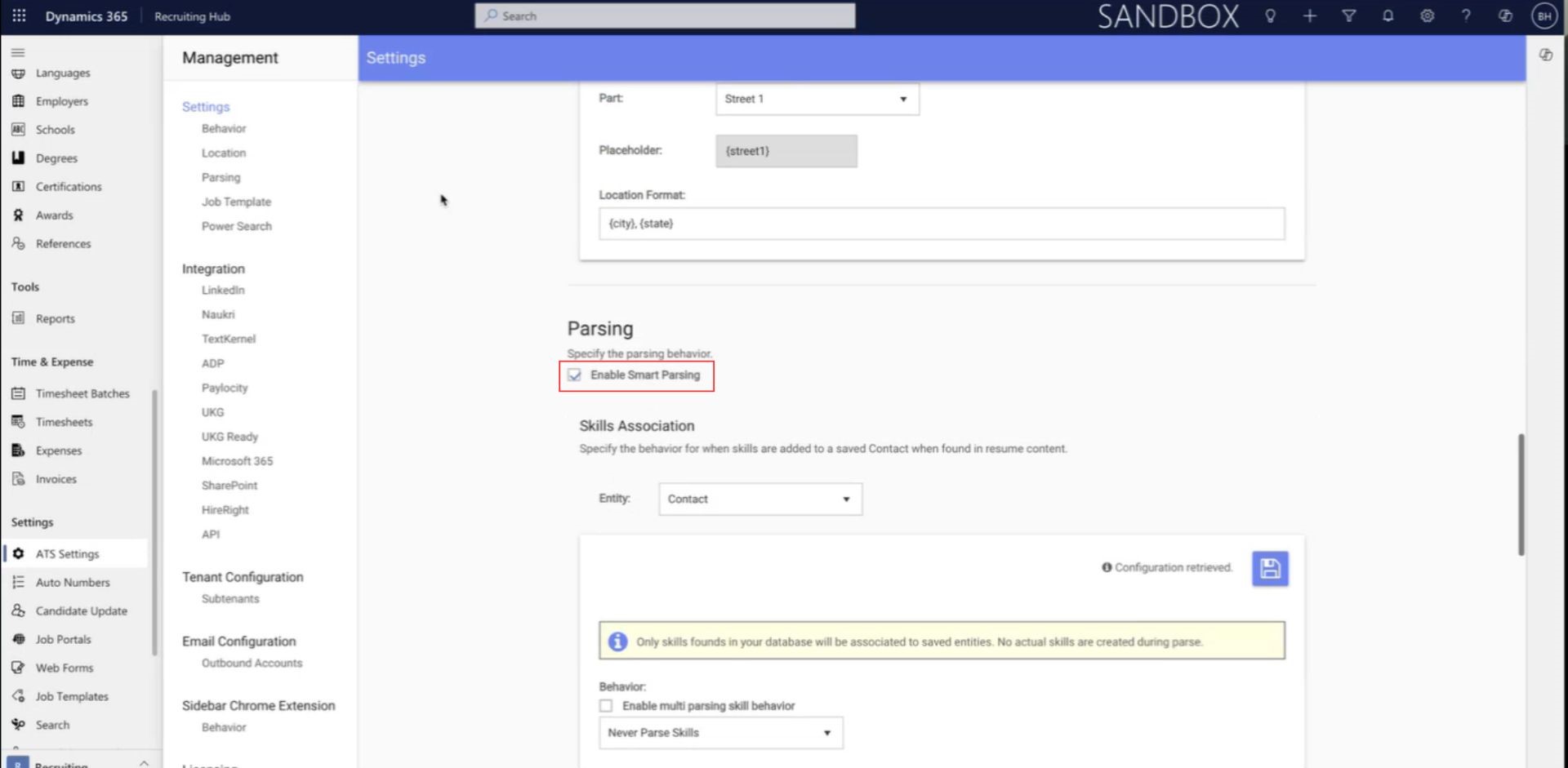Open Reports under Tools
Viewport: 1568px width, 768px height.
(55, 319)
